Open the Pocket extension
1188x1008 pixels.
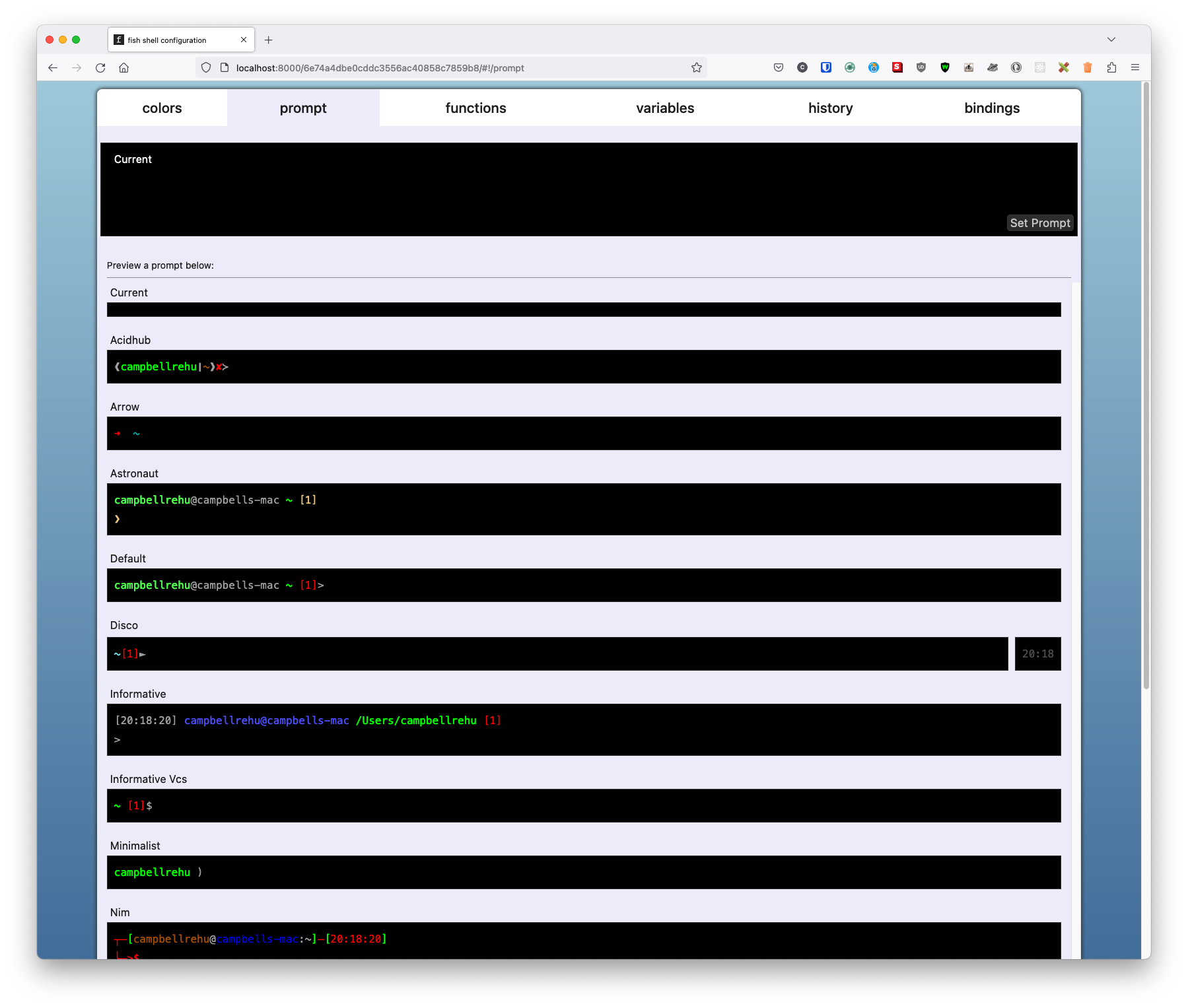pyautogui.click(x=778, y=67)
